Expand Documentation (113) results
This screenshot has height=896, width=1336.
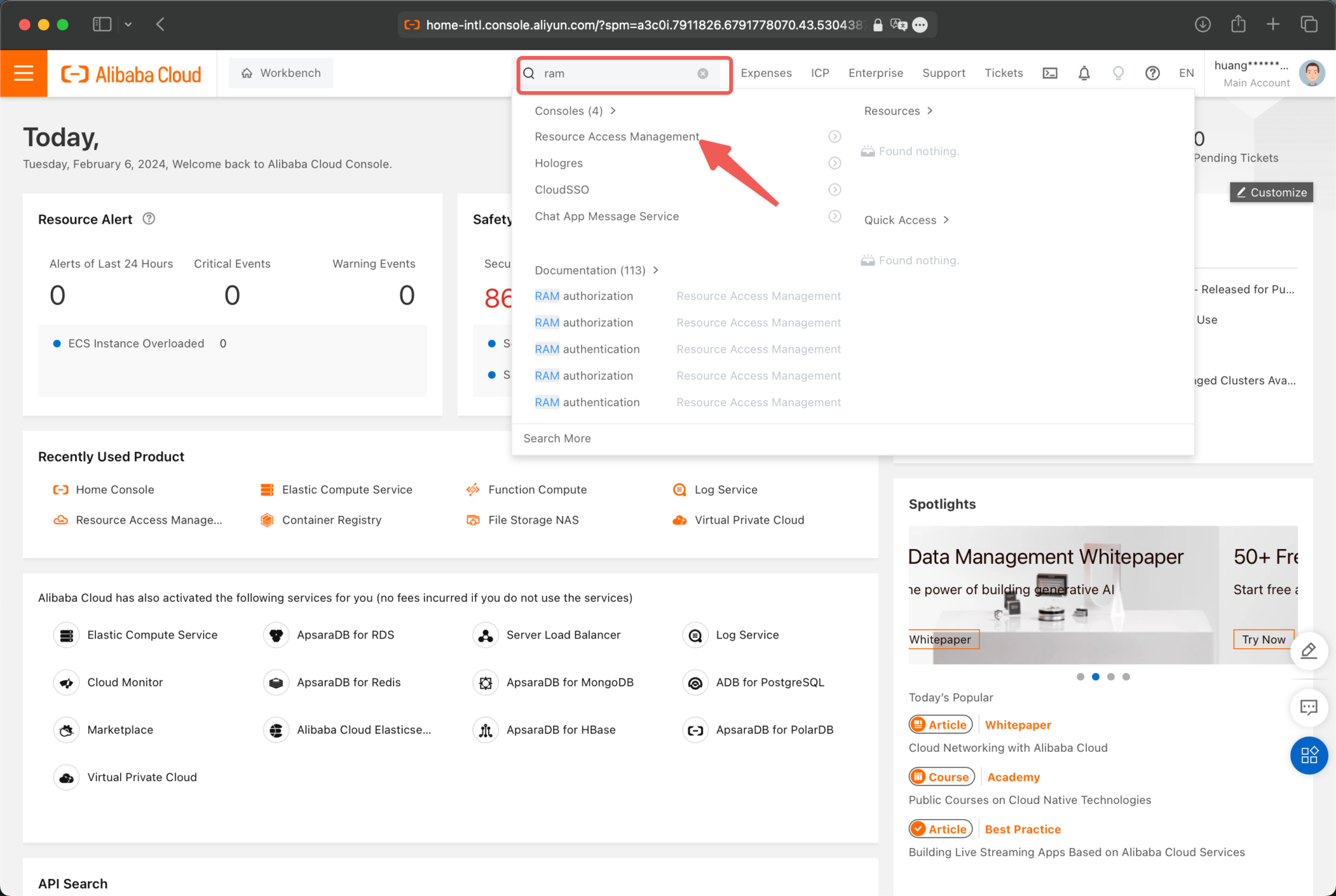pyautogui.click(x=597, y=270)
